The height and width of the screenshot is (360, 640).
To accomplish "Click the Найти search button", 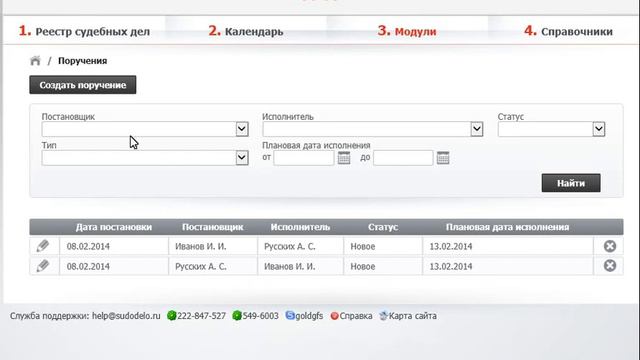I will [x=571, y=183].
